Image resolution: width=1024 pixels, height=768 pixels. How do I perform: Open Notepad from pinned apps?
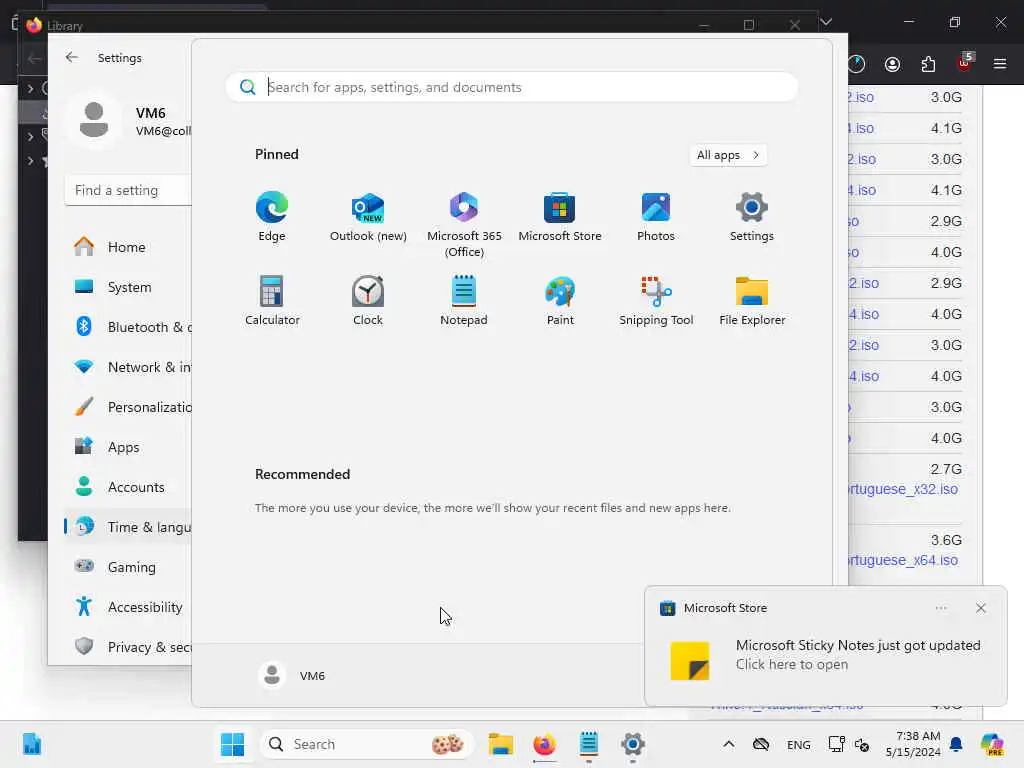point(464,300)
